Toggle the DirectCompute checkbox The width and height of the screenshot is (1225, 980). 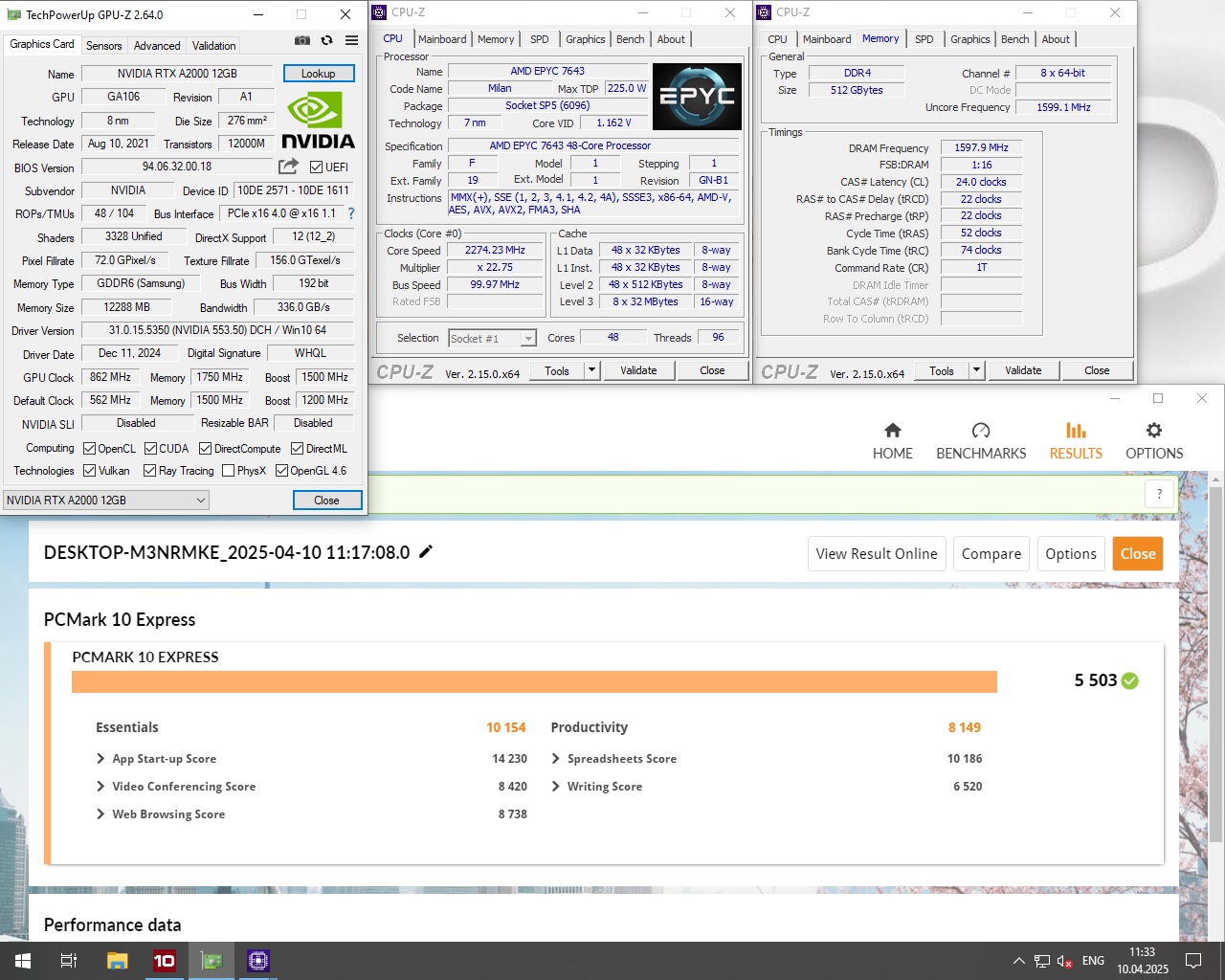pyautogui.click(x=206, y=448)
